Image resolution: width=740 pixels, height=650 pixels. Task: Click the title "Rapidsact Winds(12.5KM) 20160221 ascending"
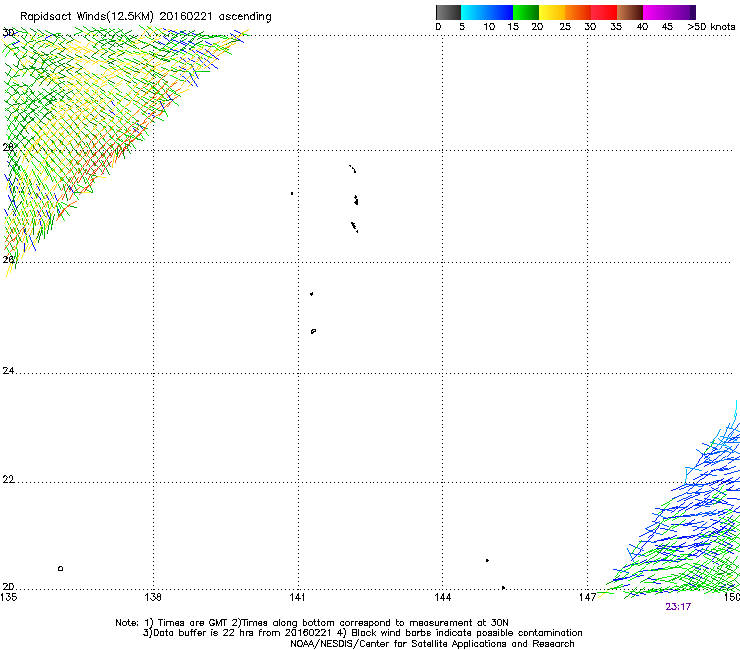pyautogui.click(x=146, y=17)
